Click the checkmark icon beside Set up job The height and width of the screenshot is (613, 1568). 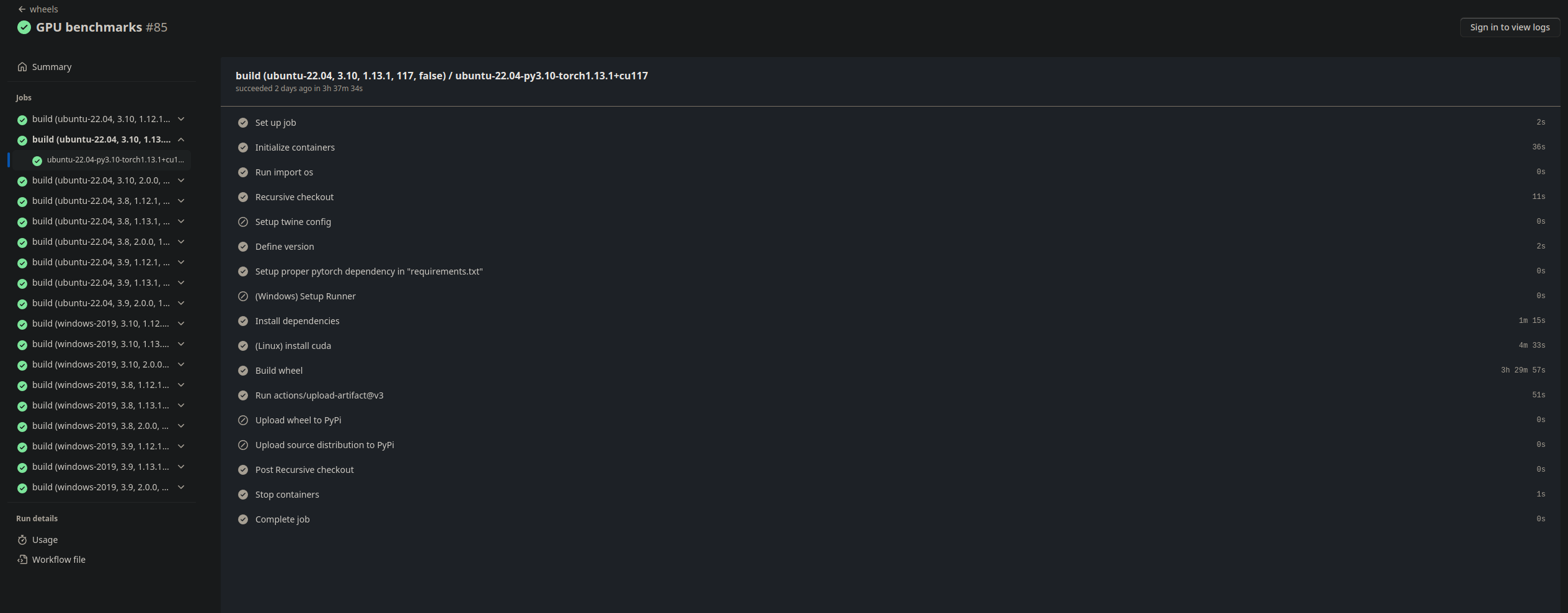pos(243,123)
